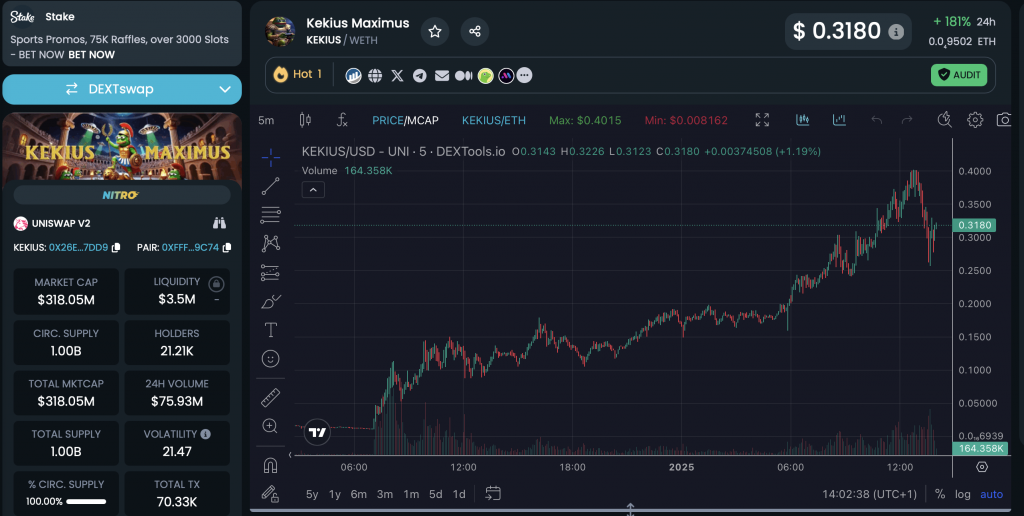The height and width of the screenshot is (516, 1024).
Task: Open price info icon next to $0.3180
Action: point(896,31)
